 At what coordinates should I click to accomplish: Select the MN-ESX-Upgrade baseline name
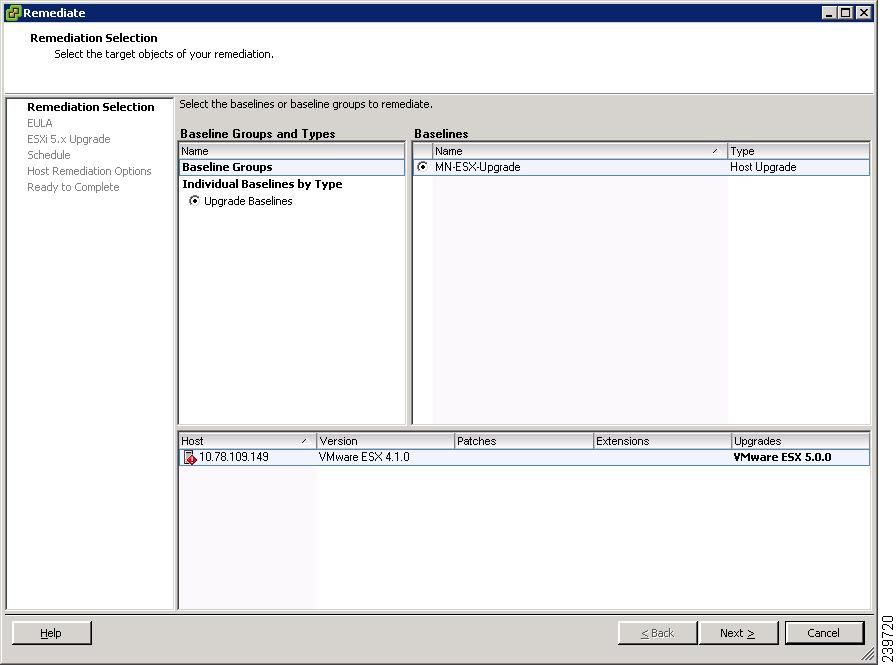pyautogui.click(x=478, y=167)
